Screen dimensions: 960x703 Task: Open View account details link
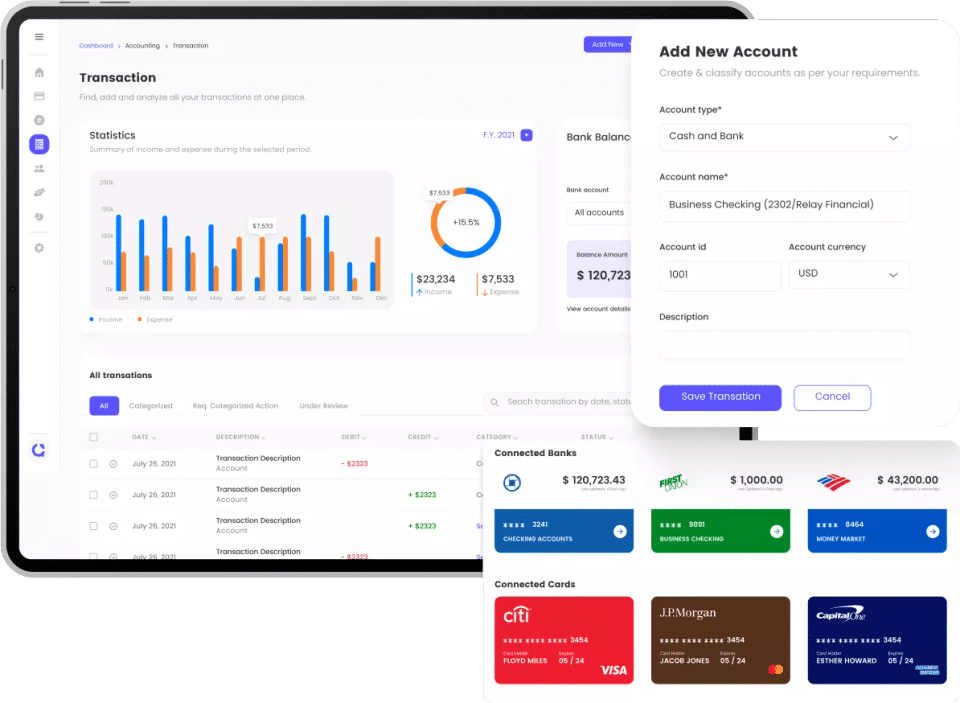(x=598, y=309)
